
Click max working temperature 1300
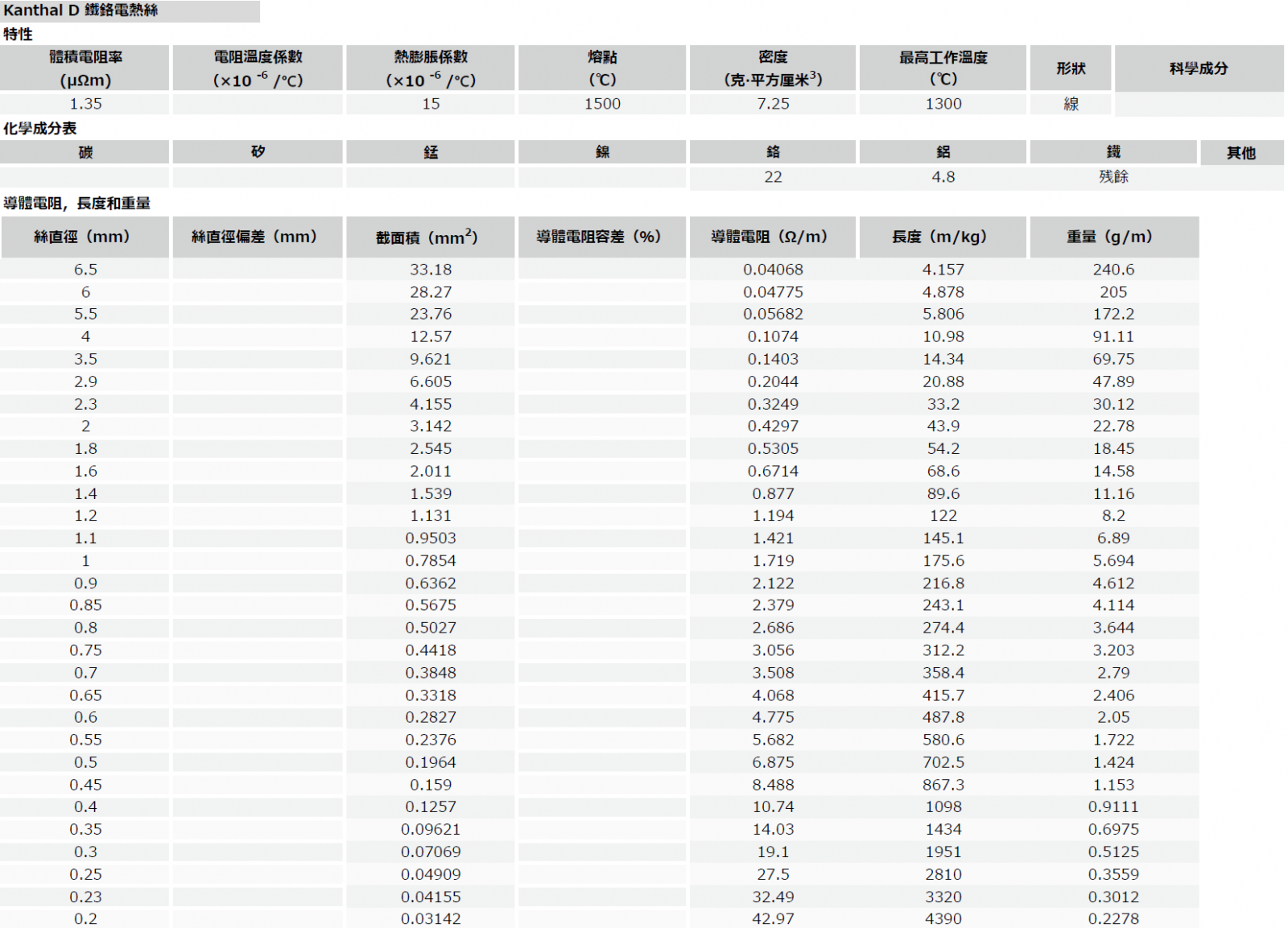click(943, 104)
